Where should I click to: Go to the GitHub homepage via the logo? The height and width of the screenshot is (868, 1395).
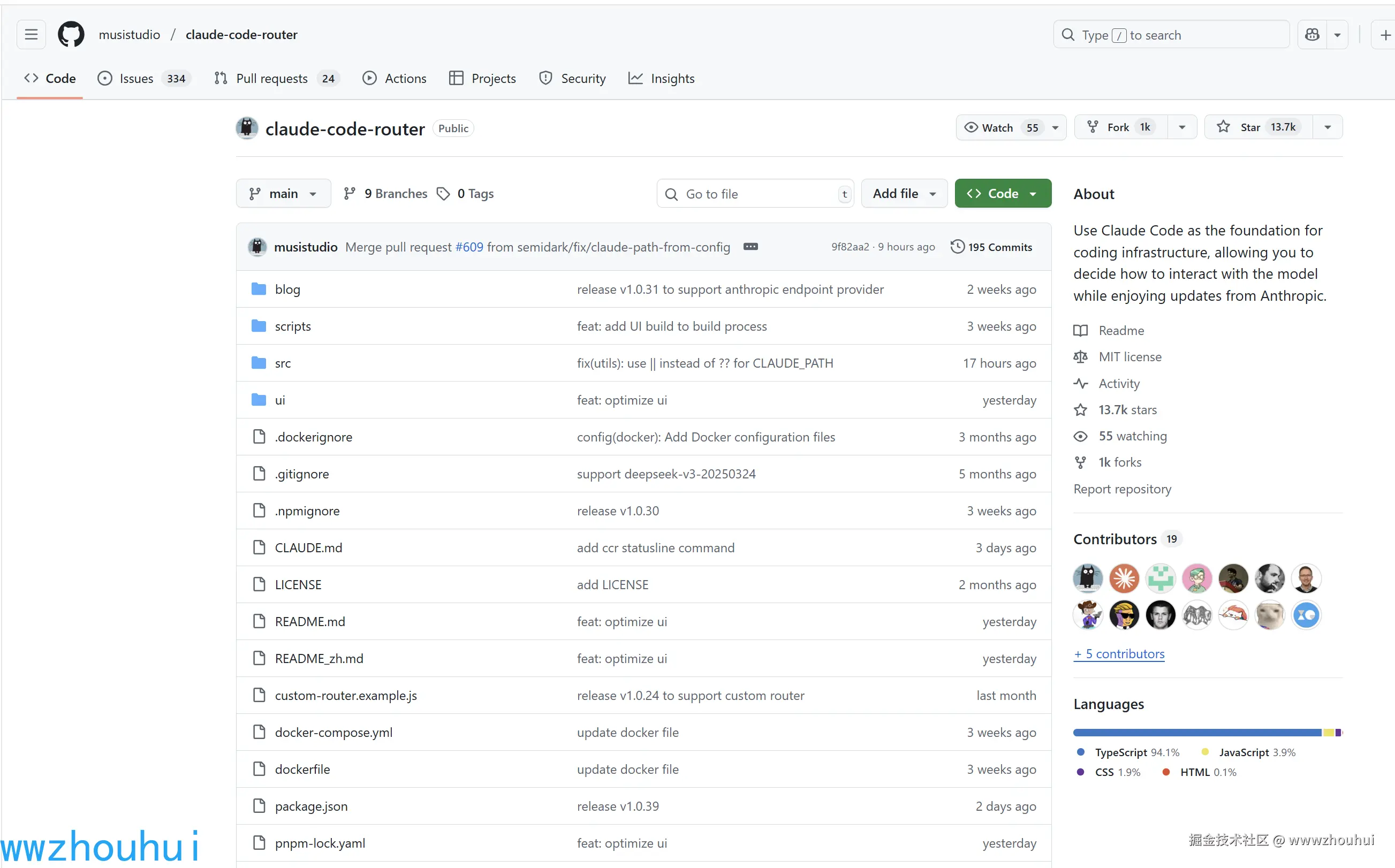pos(71,34)
